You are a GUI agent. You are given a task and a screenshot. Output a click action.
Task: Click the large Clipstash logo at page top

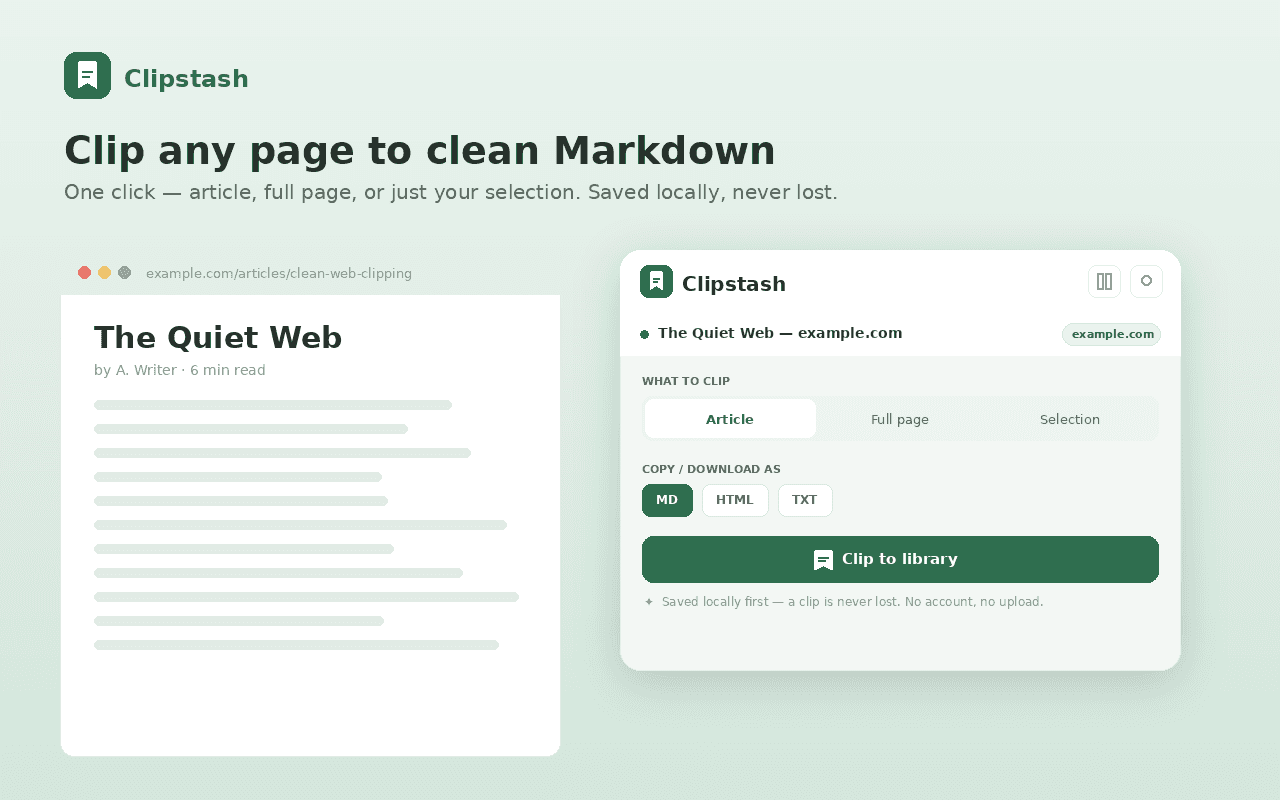point(87,75)
